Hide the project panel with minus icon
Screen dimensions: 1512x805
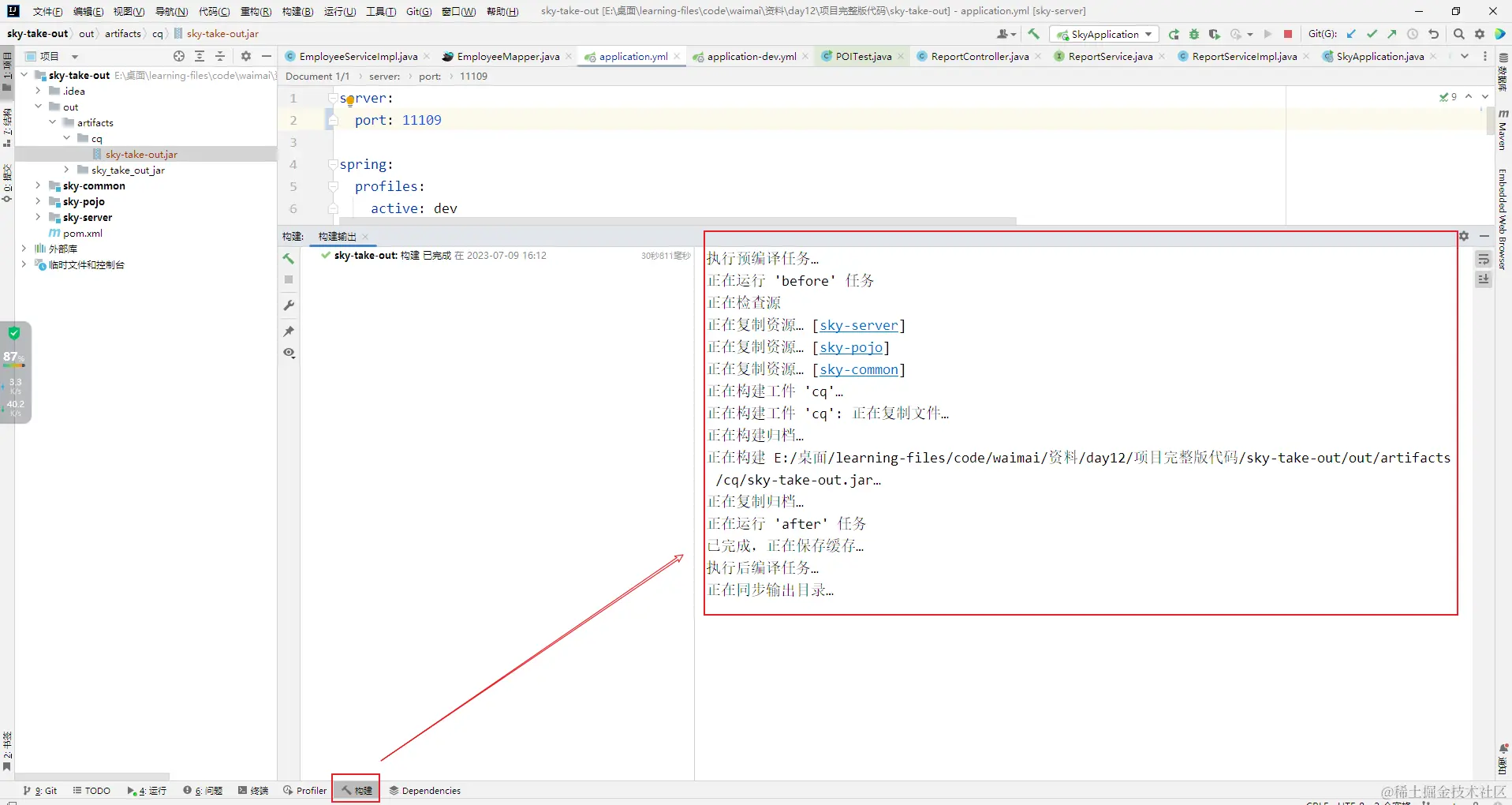267,56
